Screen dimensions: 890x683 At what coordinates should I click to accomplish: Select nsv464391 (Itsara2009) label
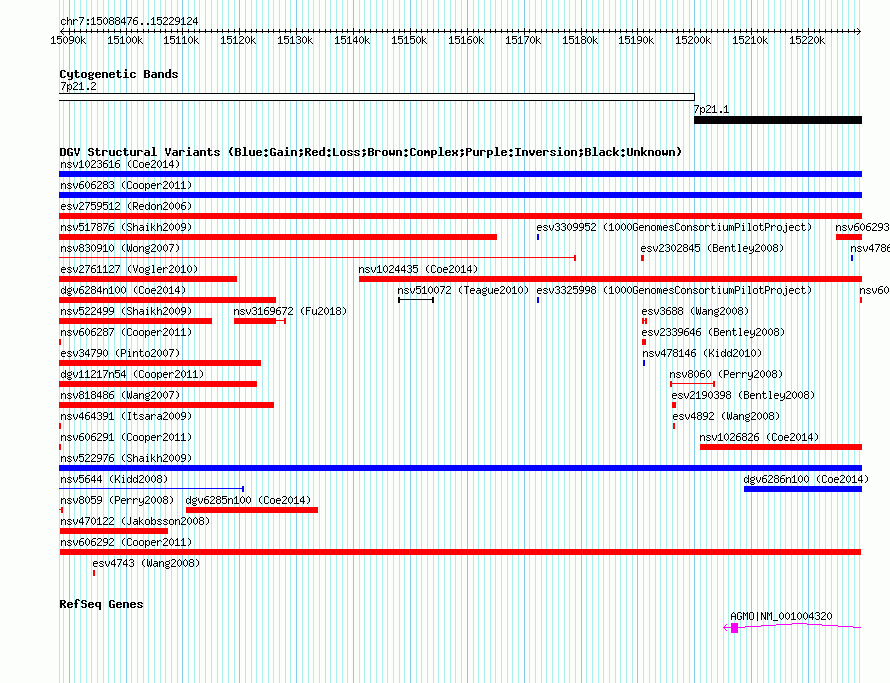click(126, 416)
